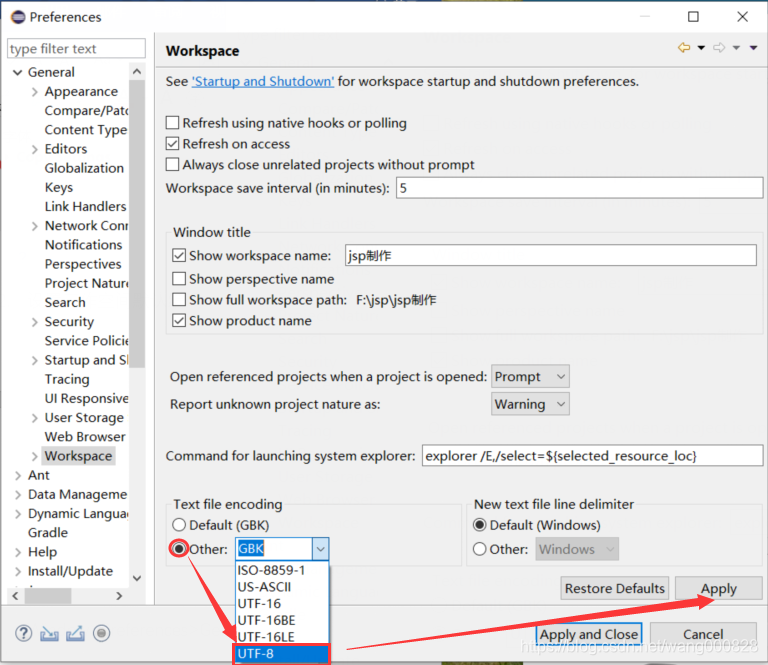Click tree vertical scrollbar up arrow

pos(137,71)
